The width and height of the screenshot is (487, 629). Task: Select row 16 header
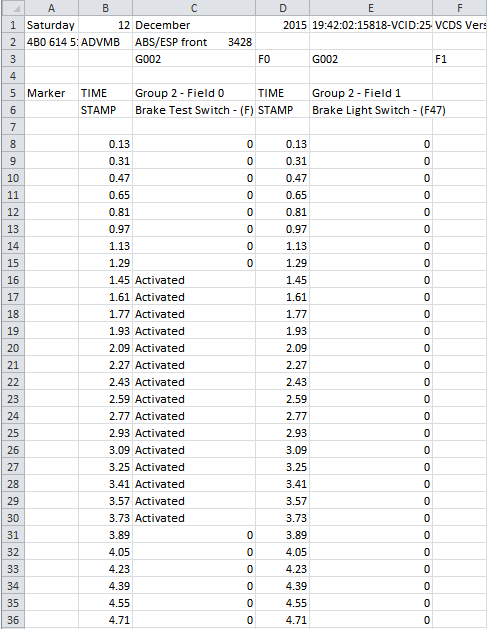click(x=13, y=280)
